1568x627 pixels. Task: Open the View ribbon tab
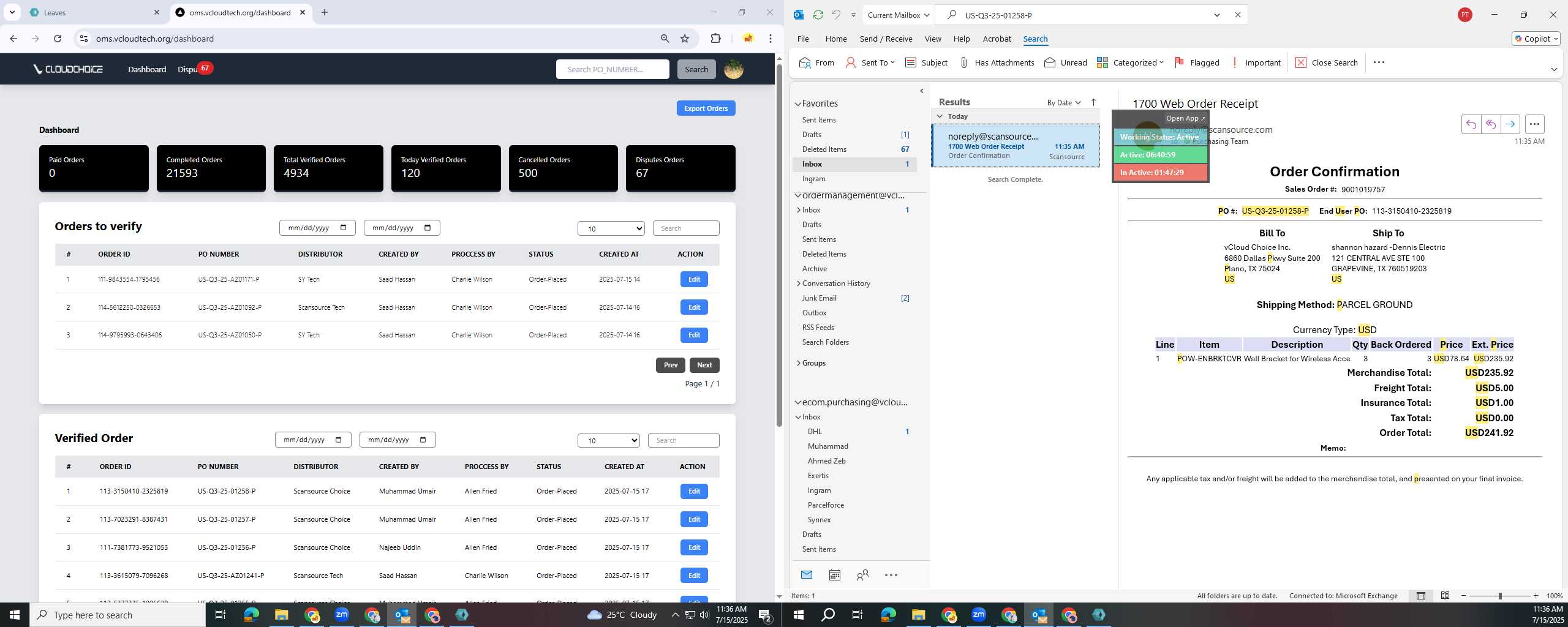pos(933,39)
